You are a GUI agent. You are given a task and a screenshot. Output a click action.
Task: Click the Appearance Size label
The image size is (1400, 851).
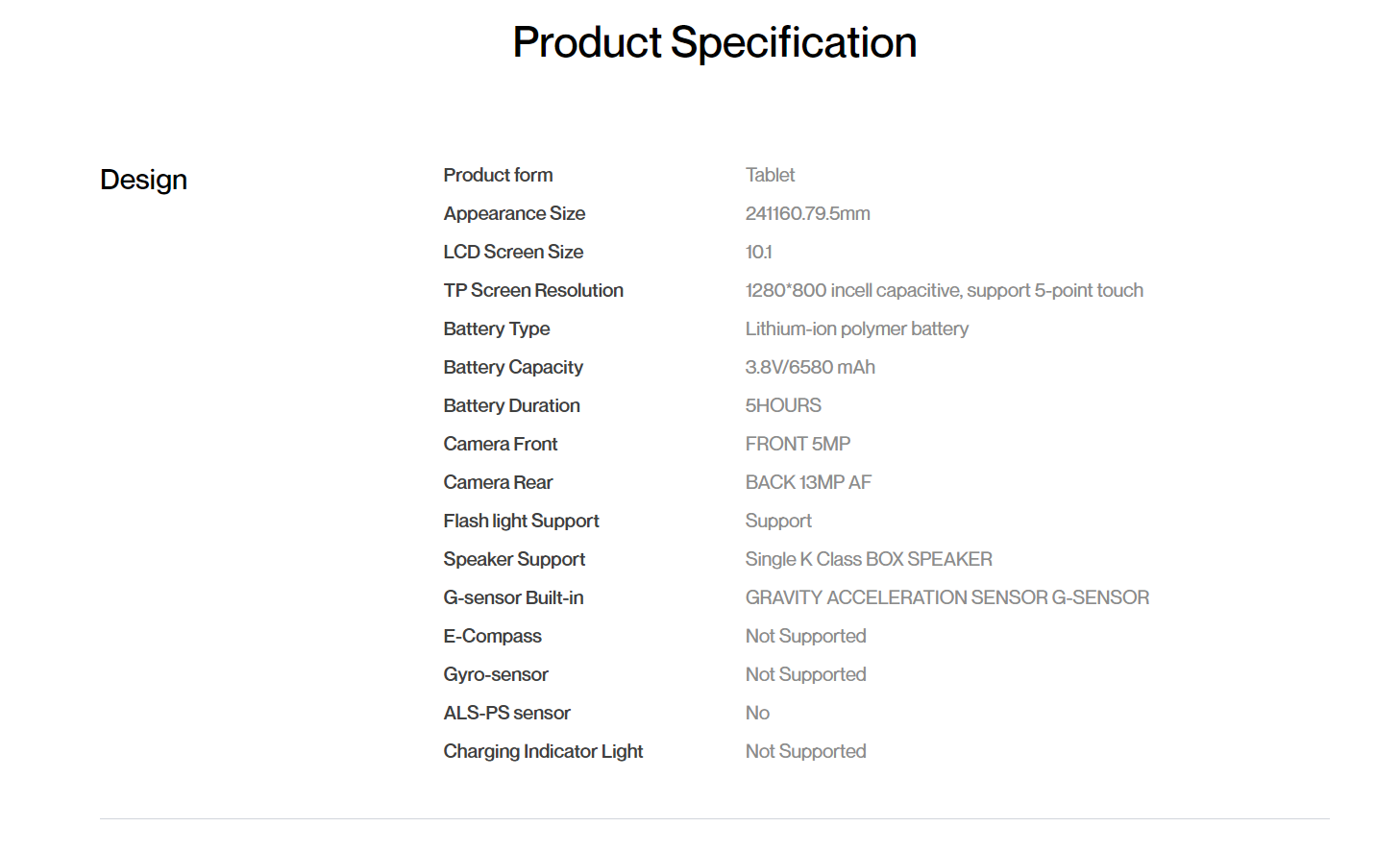(x=514, y=213)
